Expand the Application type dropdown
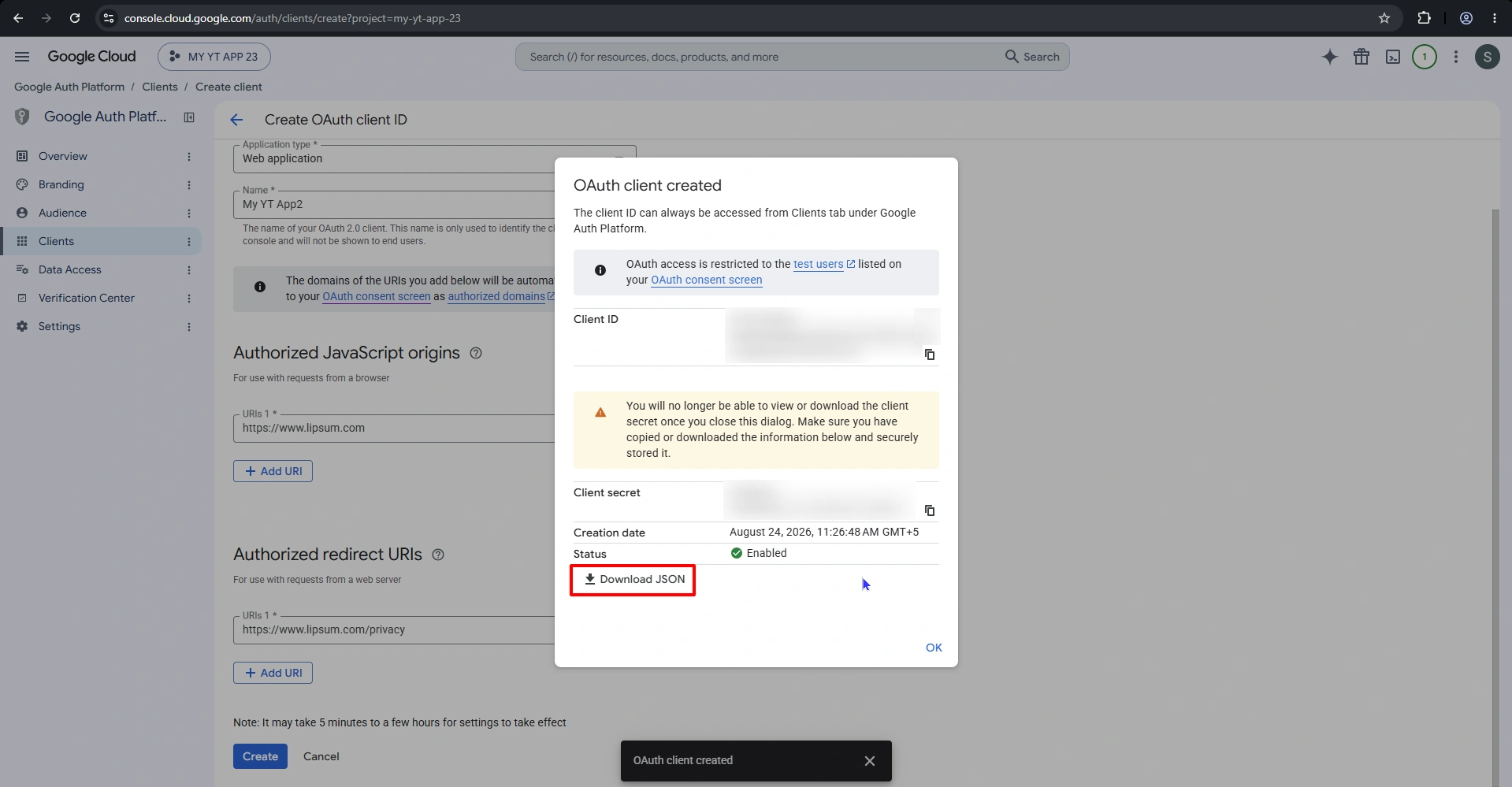Screen dimensions: 1512x787 tap(434, 158)
